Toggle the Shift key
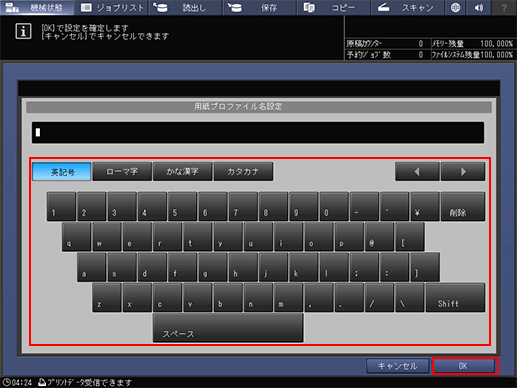The height and width of the screenshot is (388, 517). click(x=455, y=297)
